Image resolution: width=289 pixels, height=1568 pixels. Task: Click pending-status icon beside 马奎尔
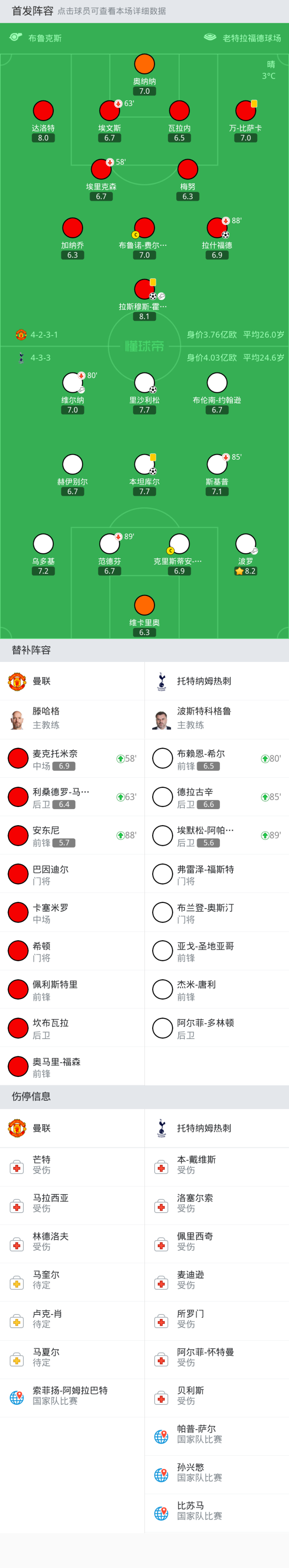[17, 1283]
